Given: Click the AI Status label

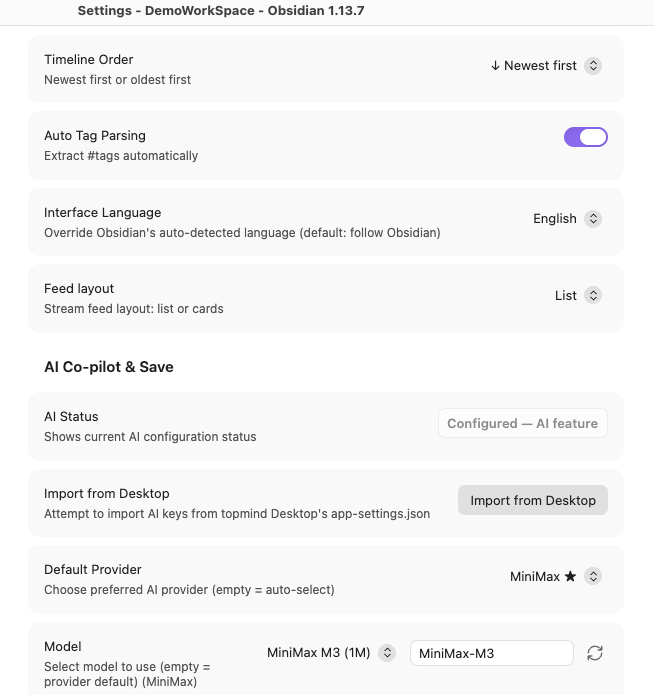Looking at the screenshot, I should pyautogui.click(x=71, y=417).
